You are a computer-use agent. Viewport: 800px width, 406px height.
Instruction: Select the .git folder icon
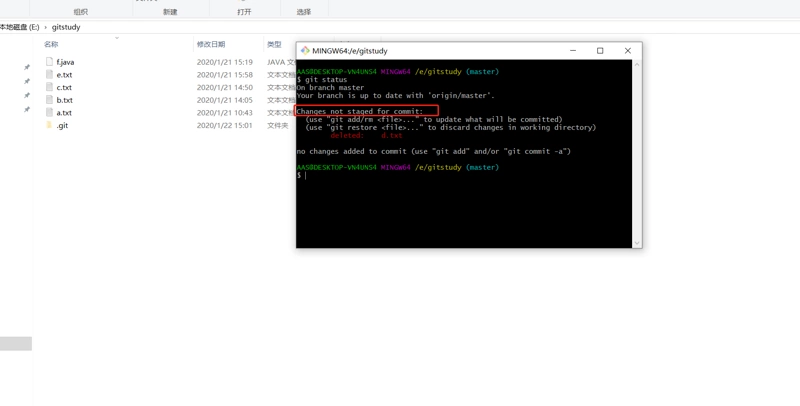[x=49, y=125]
